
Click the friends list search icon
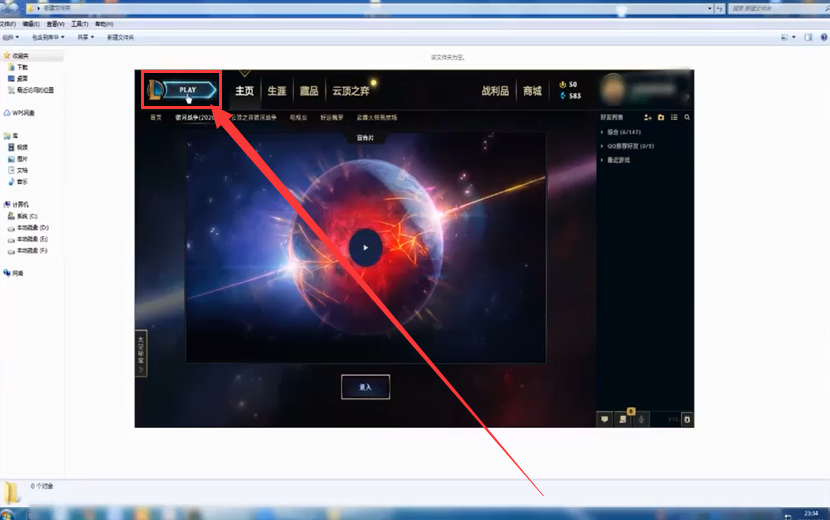[x=687, y=118]
